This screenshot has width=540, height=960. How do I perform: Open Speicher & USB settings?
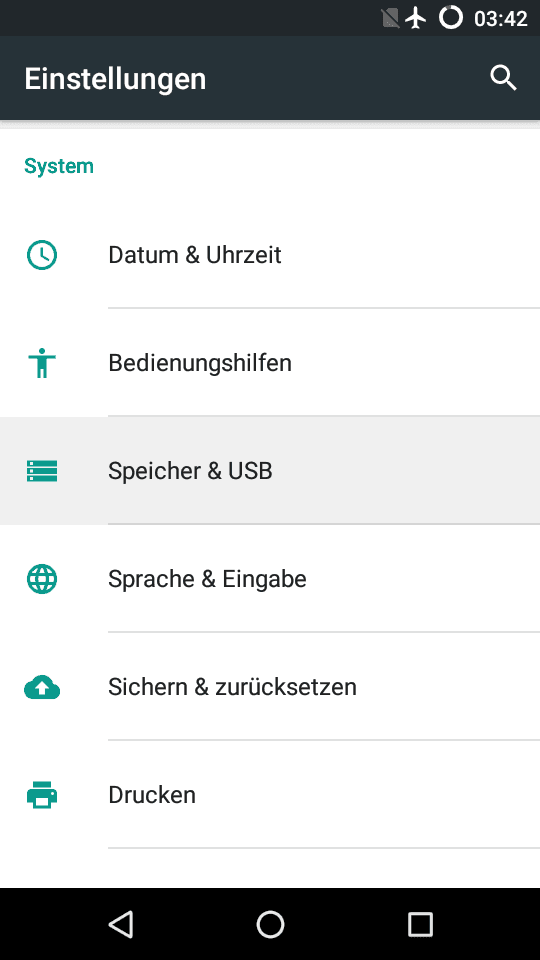(270, 471)
